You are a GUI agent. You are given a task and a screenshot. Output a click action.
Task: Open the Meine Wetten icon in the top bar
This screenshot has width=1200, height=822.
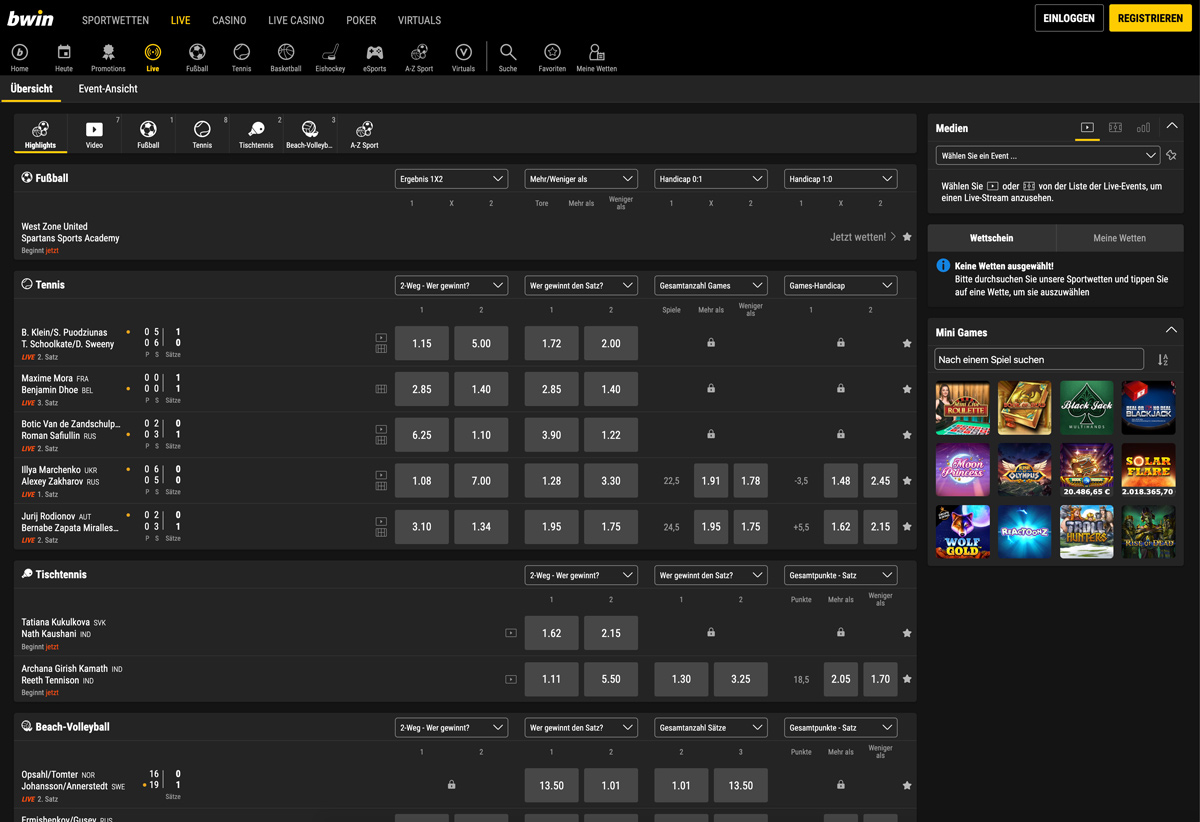tap(596, 57)
